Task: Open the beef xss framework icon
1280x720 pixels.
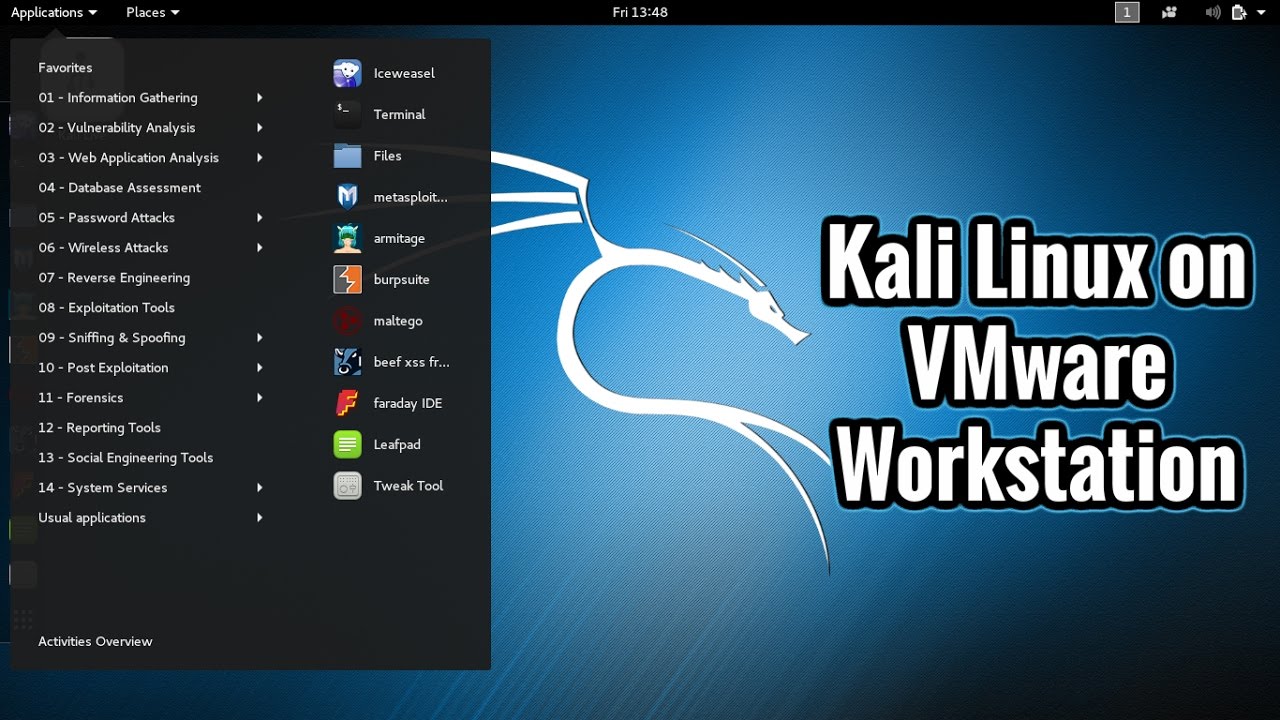Action: [x=347, y=362]
